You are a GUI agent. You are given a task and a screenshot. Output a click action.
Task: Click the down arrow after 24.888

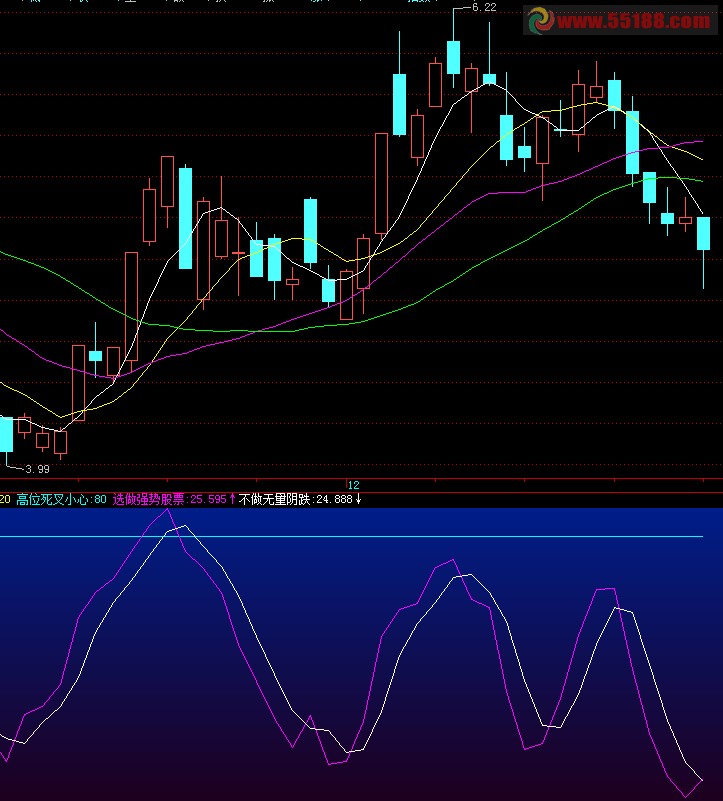pyautogui.click(x=358, y=498)
